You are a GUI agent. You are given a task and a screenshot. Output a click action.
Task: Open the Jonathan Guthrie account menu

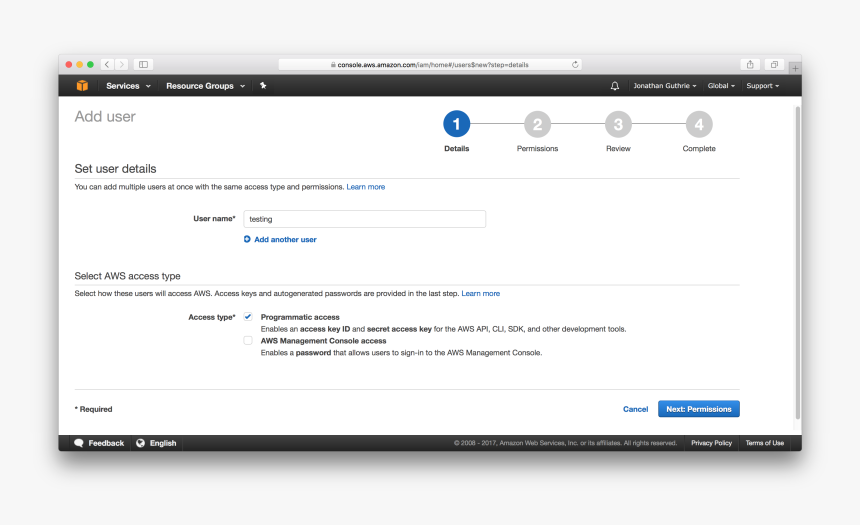click(665, 86)
